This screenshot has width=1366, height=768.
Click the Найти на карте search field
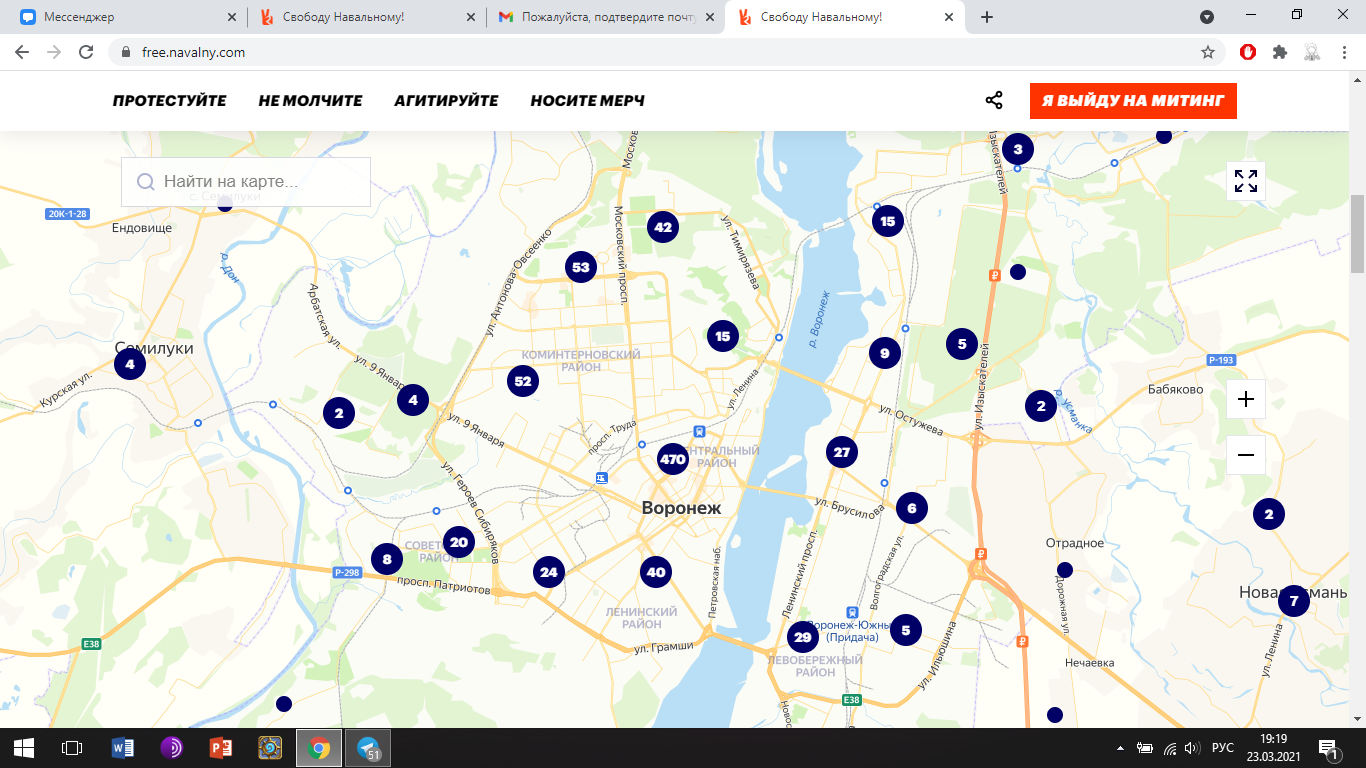pyautogui.click(x=246, y=182)
